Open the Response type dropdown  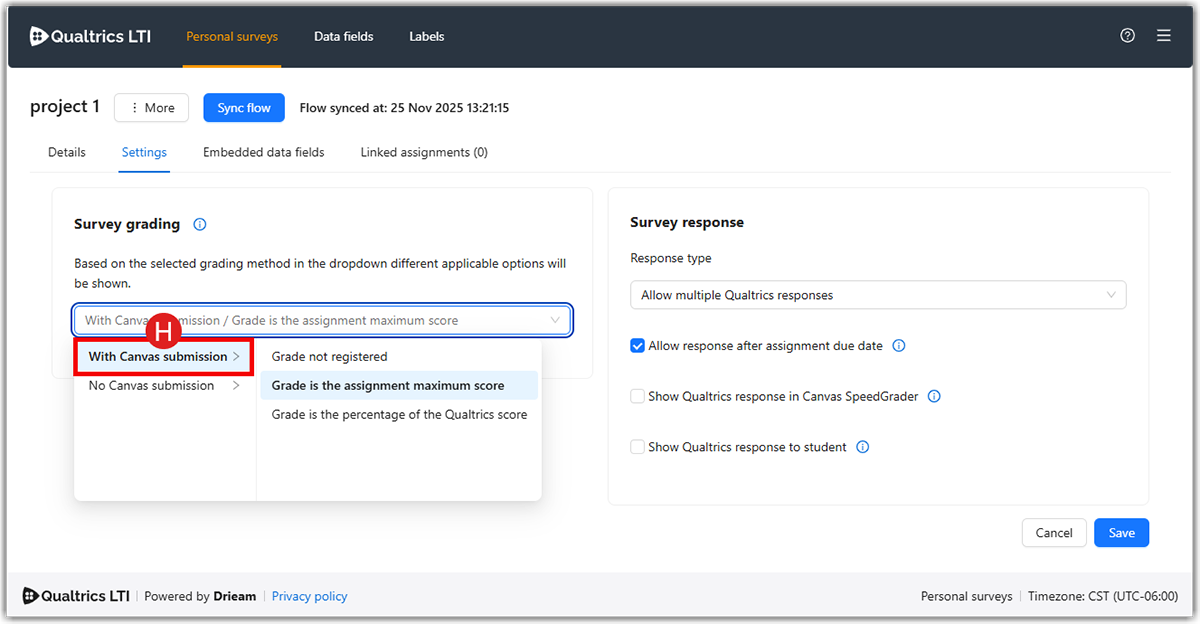tap(877, 295)
